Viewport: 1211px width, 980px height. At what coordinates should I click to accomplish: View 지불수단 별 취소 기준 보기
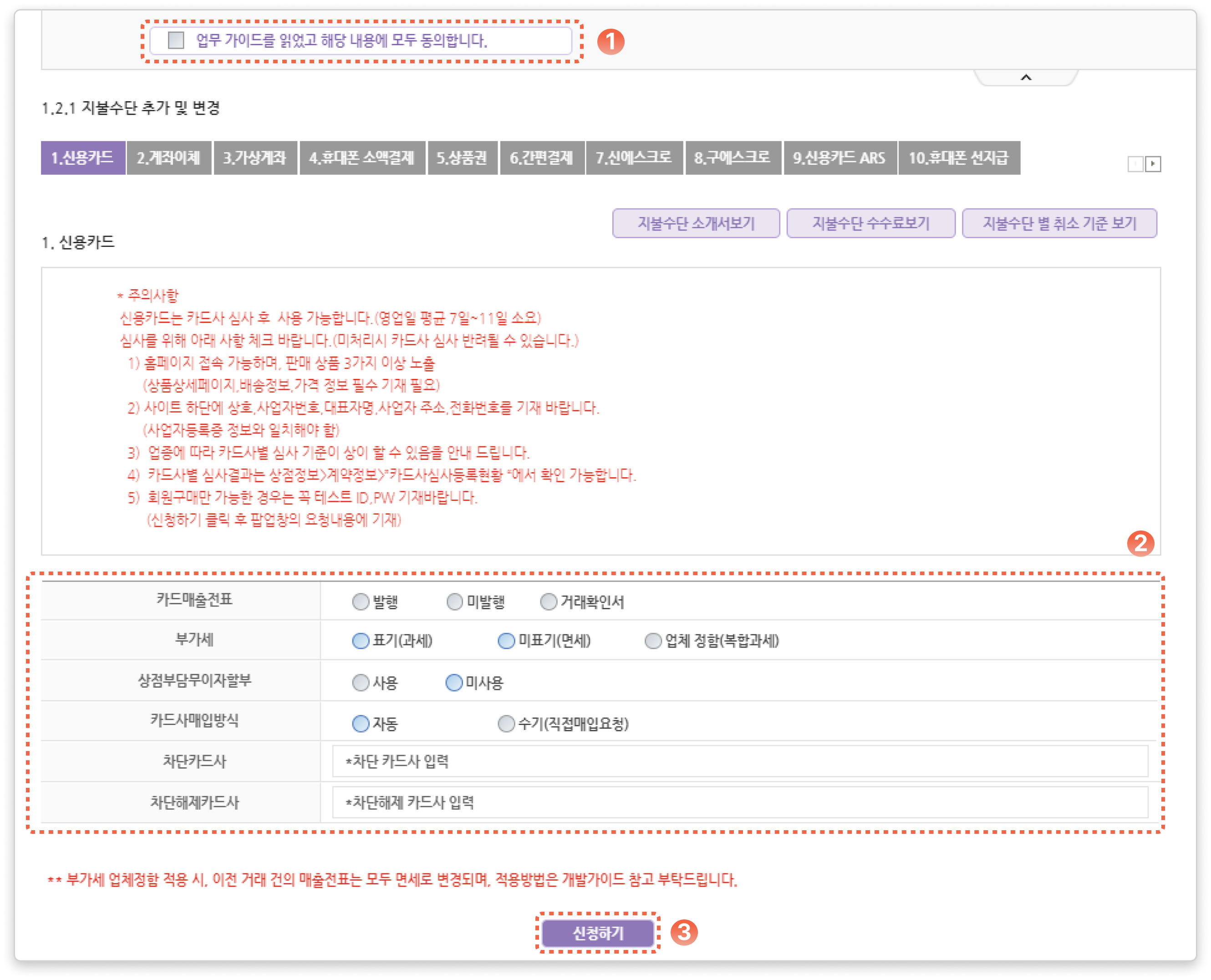(x=1059, y=223)
